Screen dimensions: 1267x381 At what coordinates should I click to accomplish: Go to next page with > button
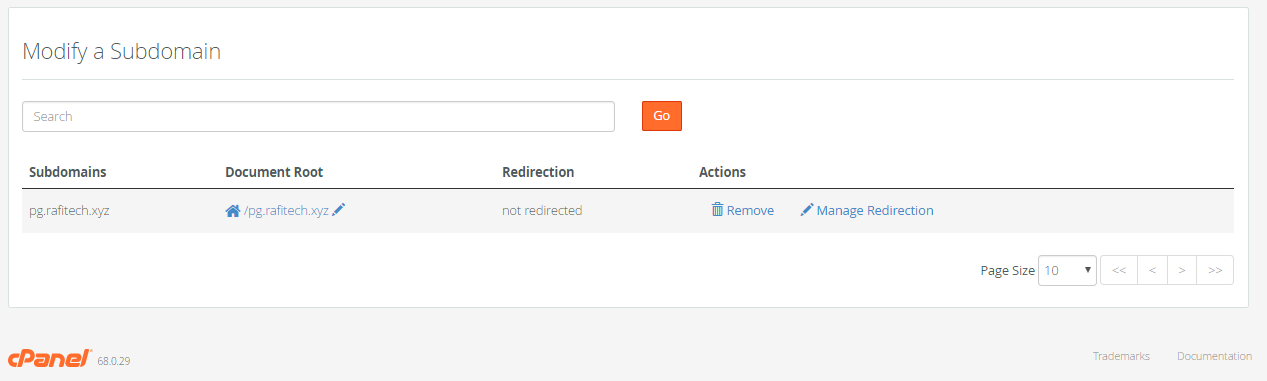(1182, 270)
